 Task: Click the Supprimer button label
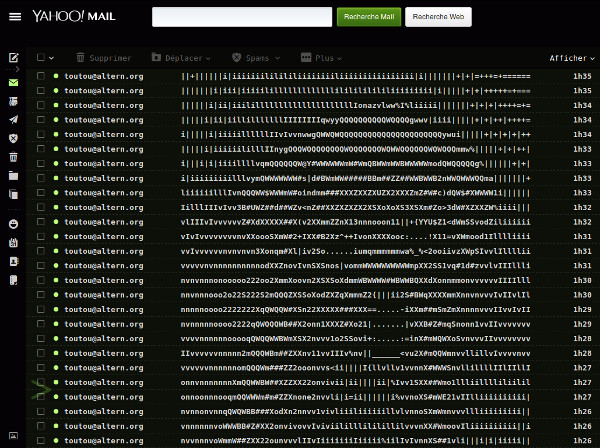coord(110,58)
